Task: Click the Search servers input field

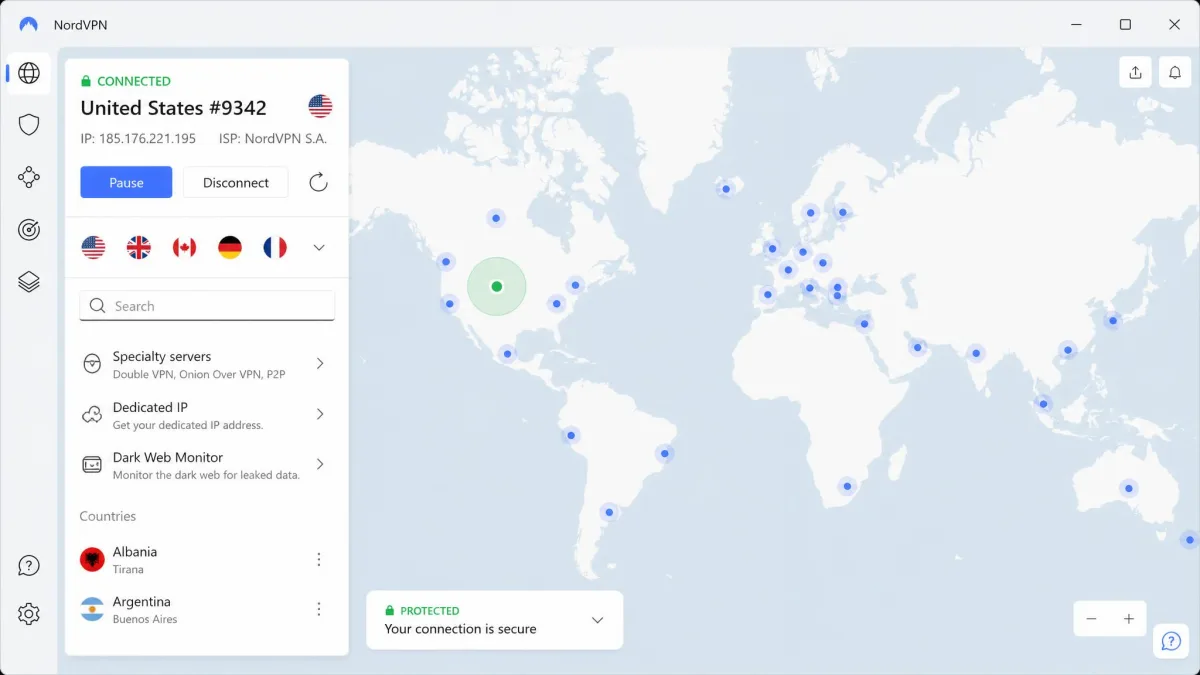Action: (207, 306)
